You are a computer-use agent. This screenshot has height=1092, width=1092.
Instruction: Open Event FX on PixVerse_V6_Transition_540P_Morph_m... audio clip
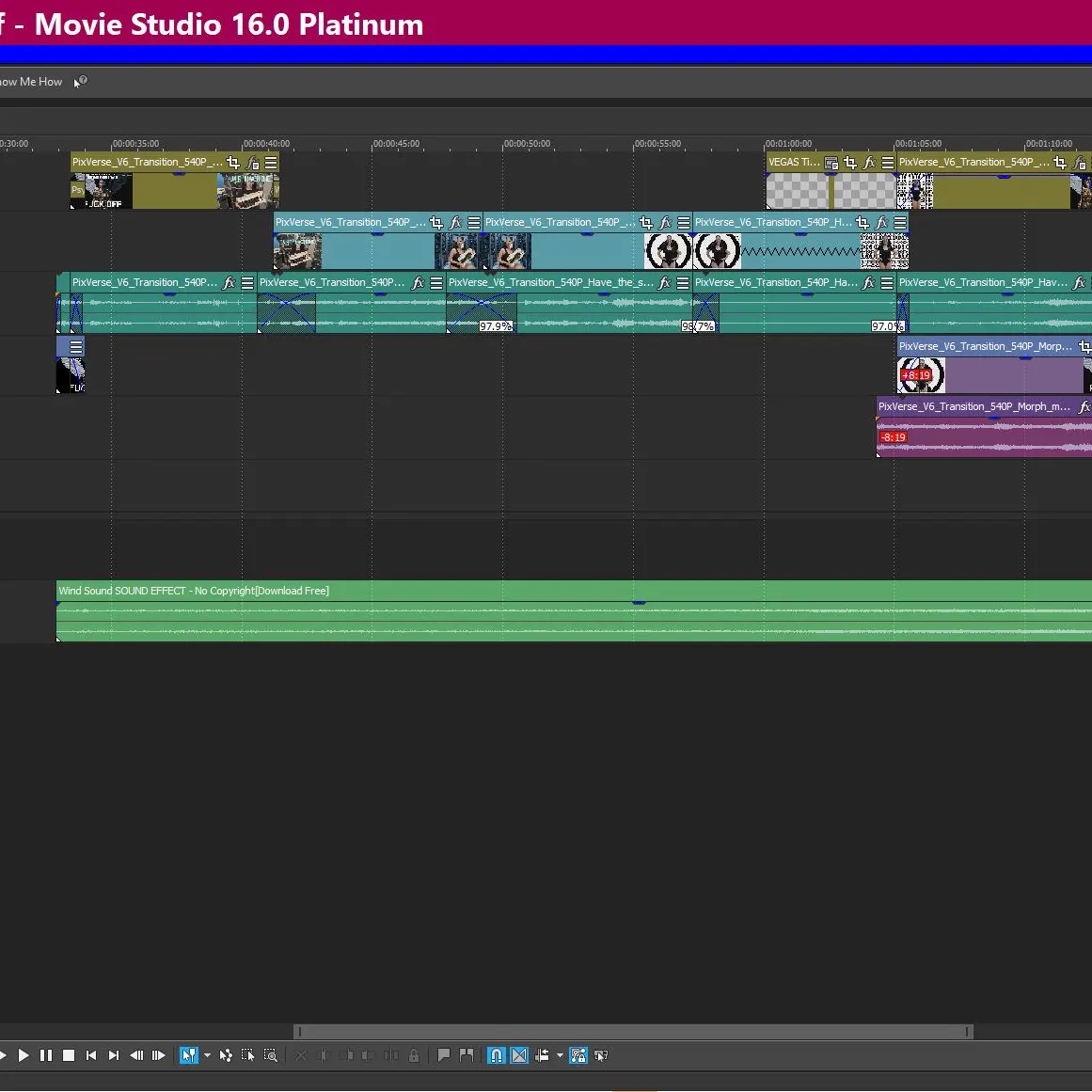click(x=1084, y=406)
